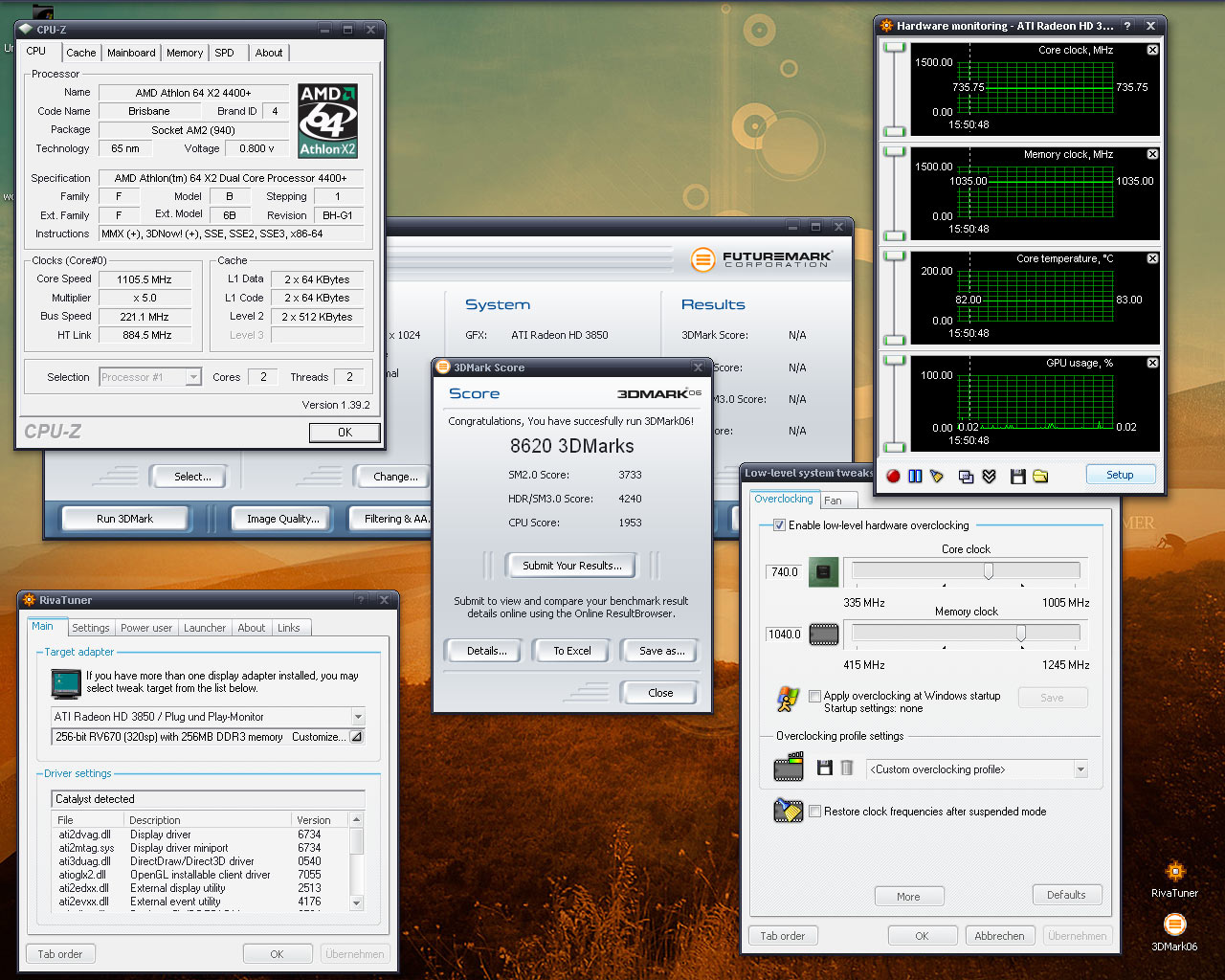Viewport: 1225px width, 980px height.
Task: Export results with To Excel button
Action: [x=572, y=651]
